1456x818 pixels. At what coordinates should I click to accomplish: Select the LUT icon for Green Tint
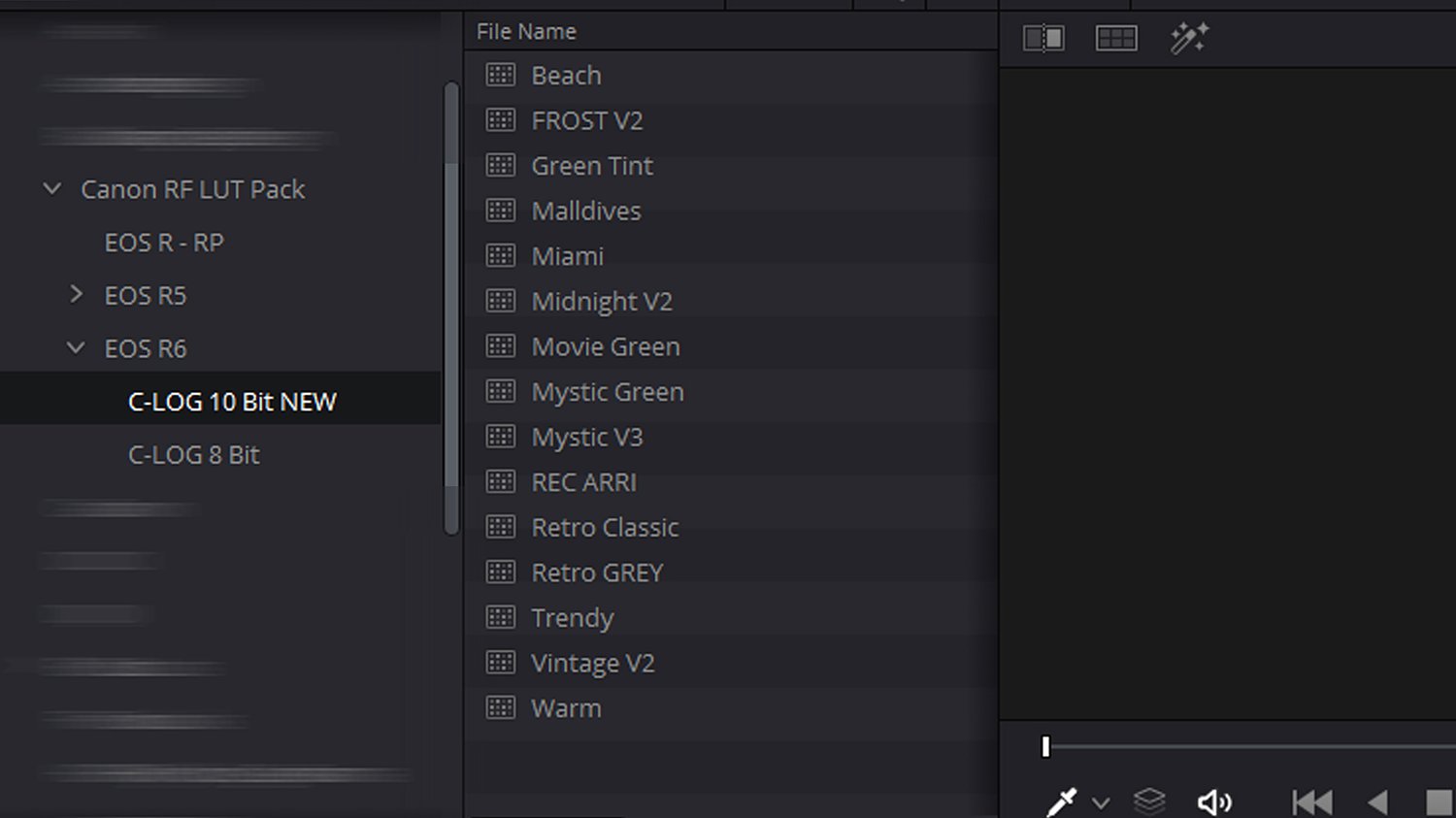(x=501, y=165)
